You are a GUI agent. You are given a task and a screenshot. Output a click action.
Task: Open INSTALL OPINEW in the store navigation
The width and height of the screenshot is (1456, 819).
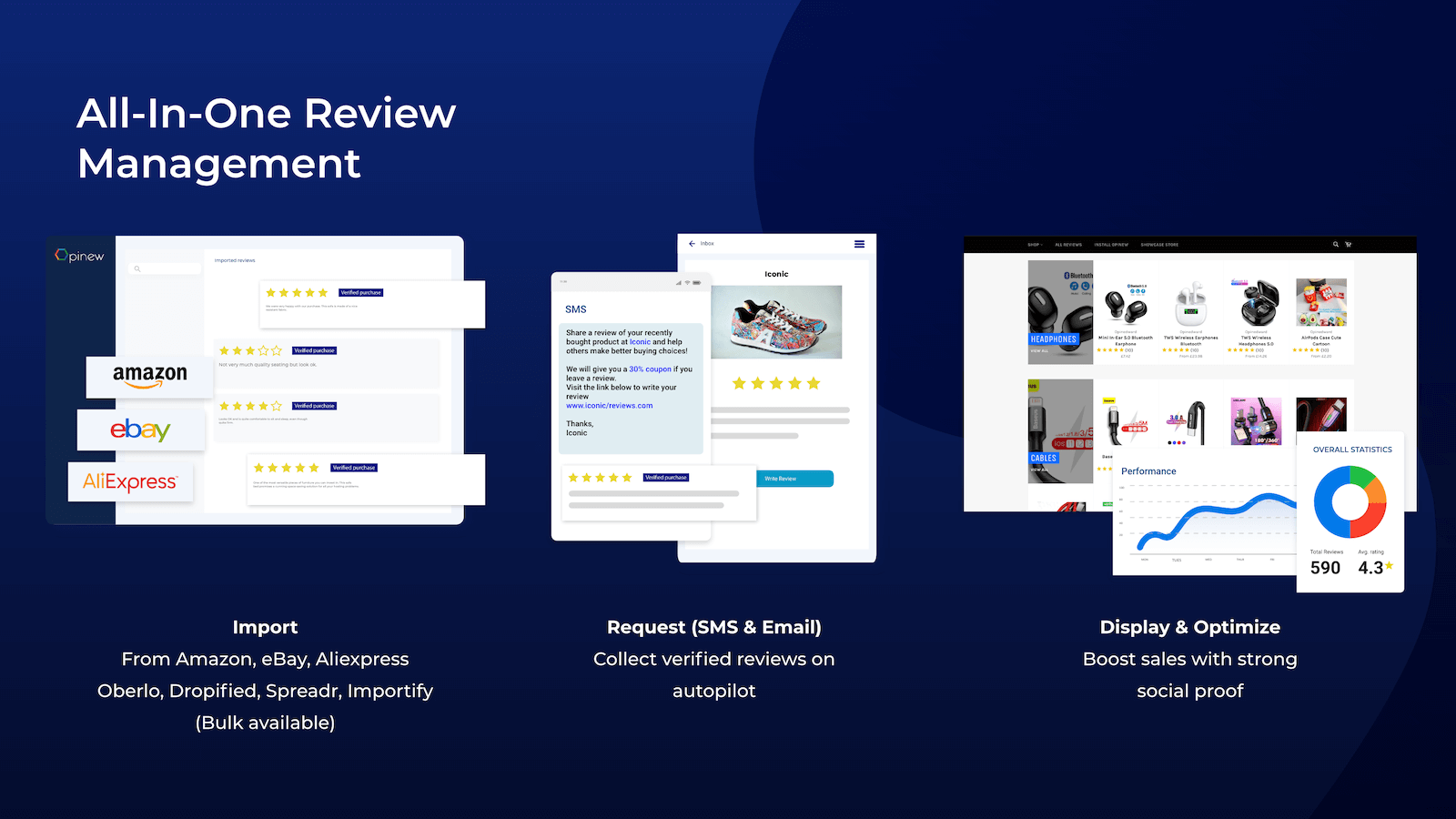click(1111, 245)
